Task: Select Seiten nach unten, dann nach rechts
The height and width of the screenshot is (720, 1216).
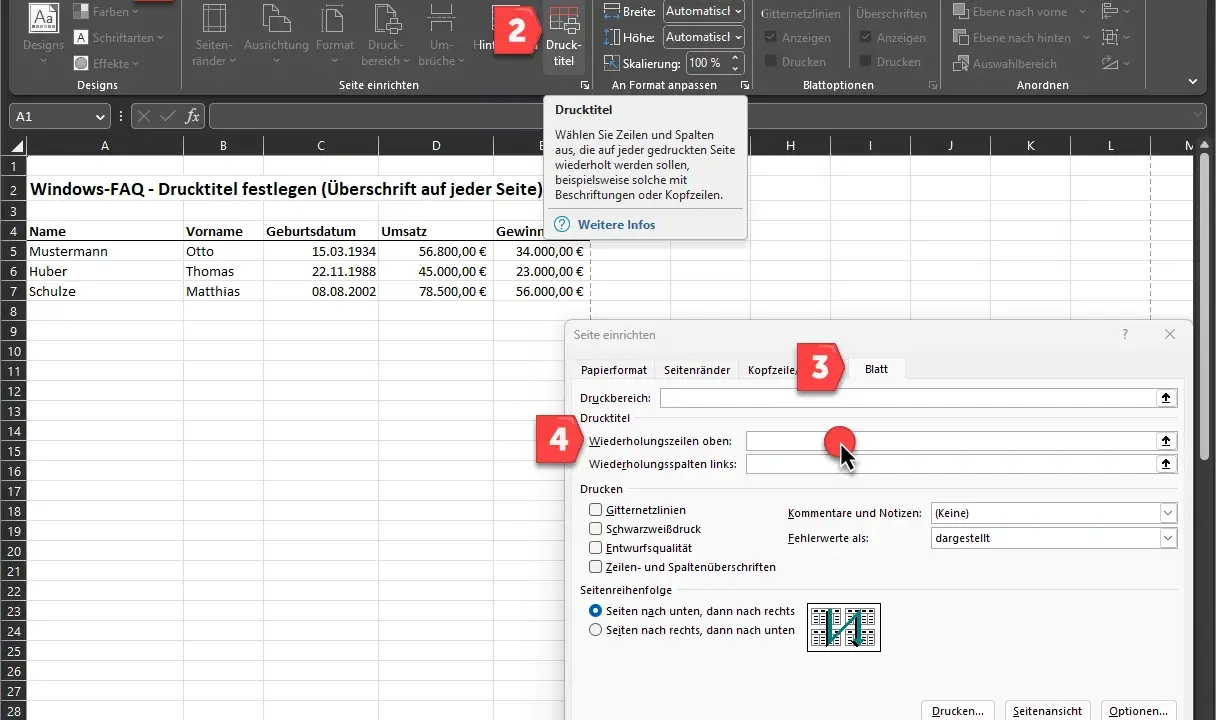Action: 596,611
